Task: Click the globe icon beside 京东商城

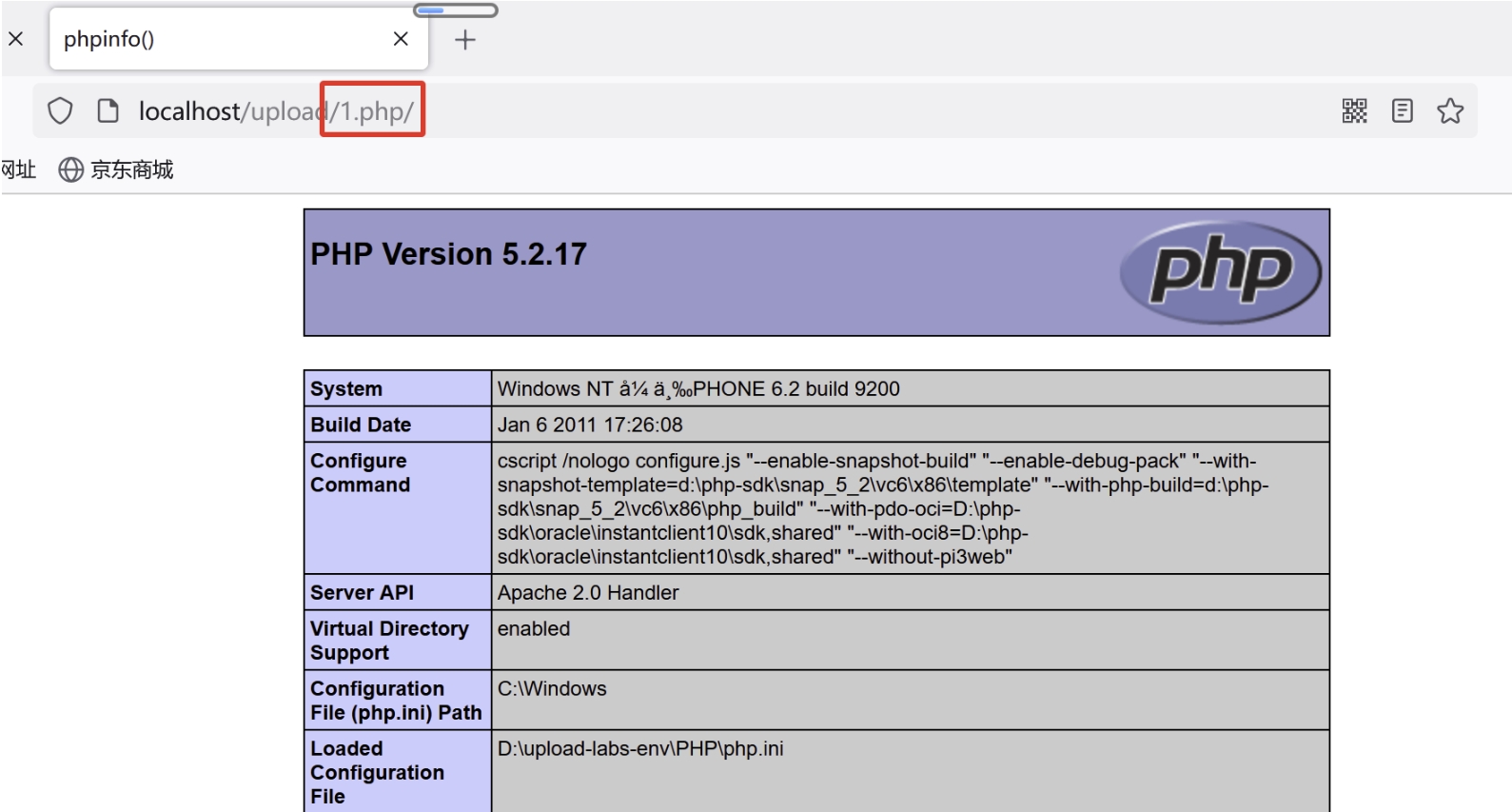Action: [71, 169]
